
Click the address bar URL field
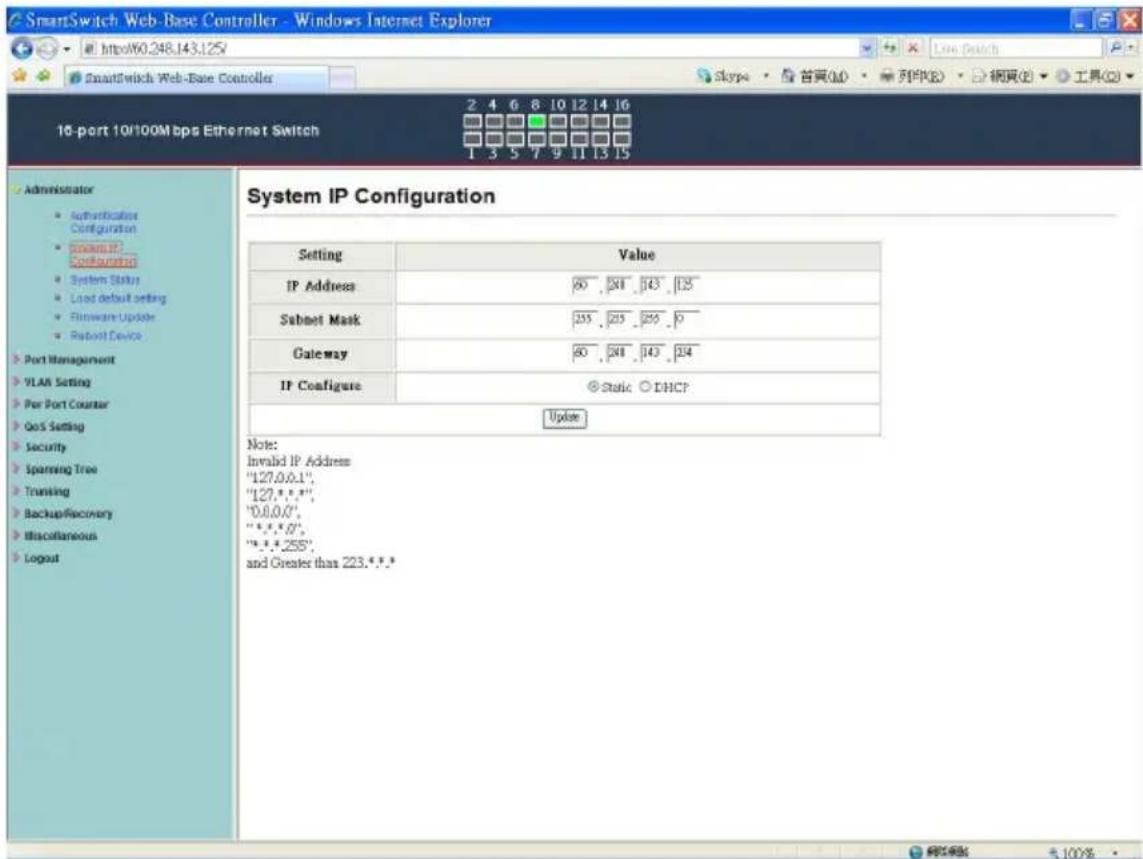[x=470, y=49]
